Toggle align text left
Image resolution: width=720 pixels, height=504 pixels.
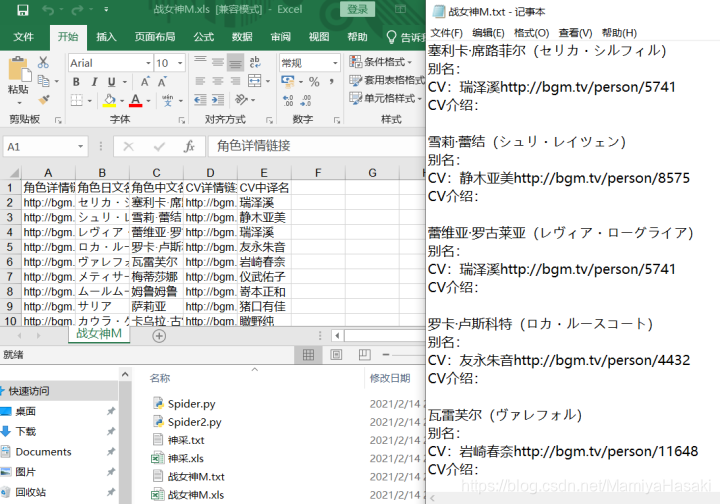[x=200, y=82]
